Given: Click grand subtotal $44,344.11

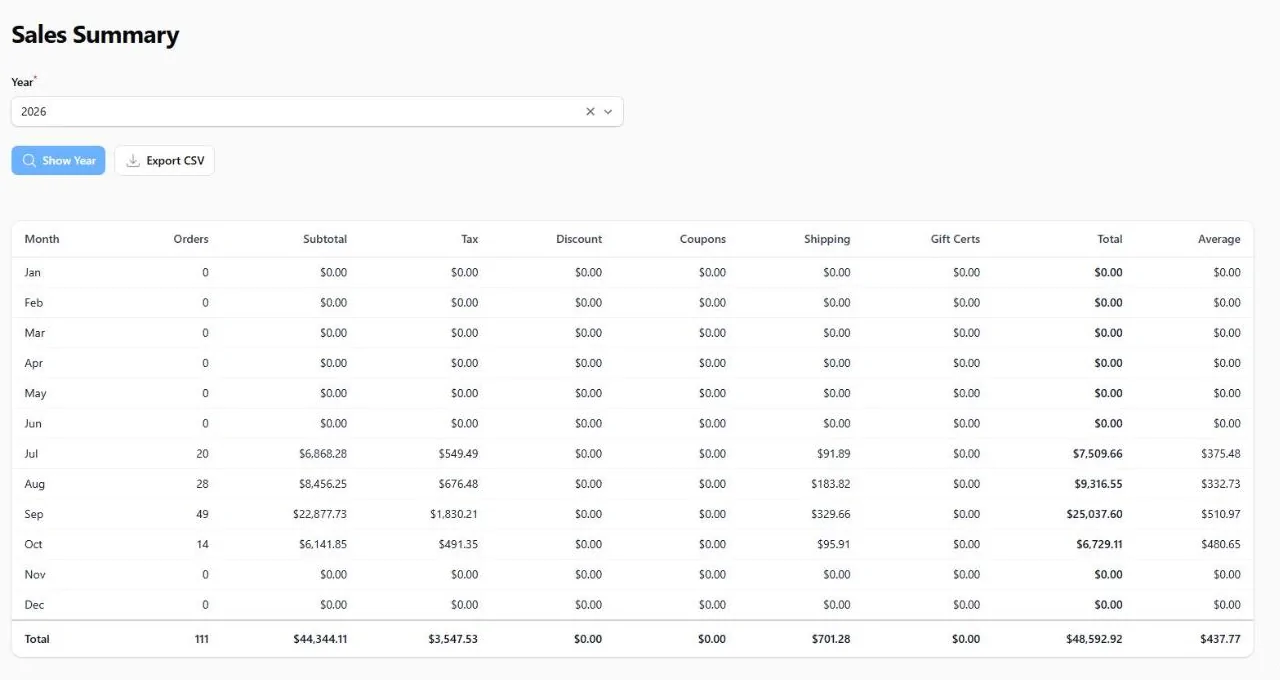Looking at the screenshot, I should (x=321, y=639).
